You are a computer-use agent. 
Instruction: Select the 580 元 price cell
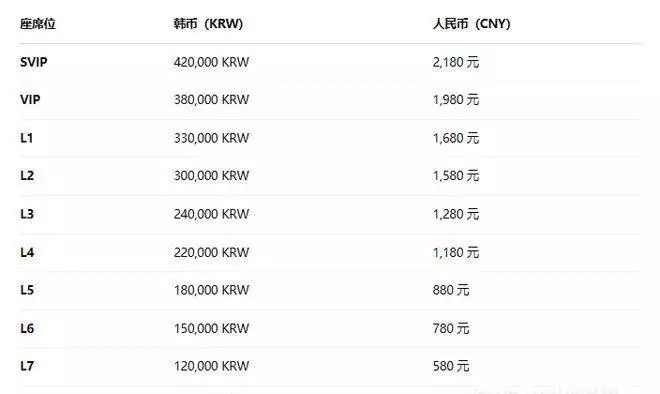click(x=451, y=366)
